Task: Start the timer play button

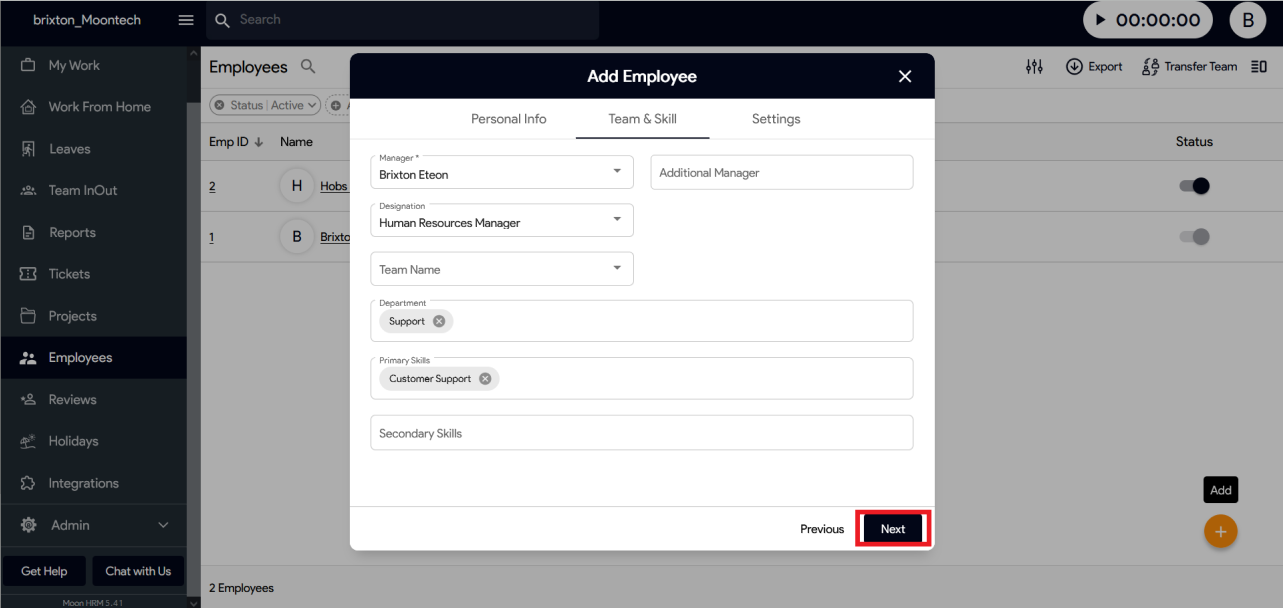Action: (1101, 20)
